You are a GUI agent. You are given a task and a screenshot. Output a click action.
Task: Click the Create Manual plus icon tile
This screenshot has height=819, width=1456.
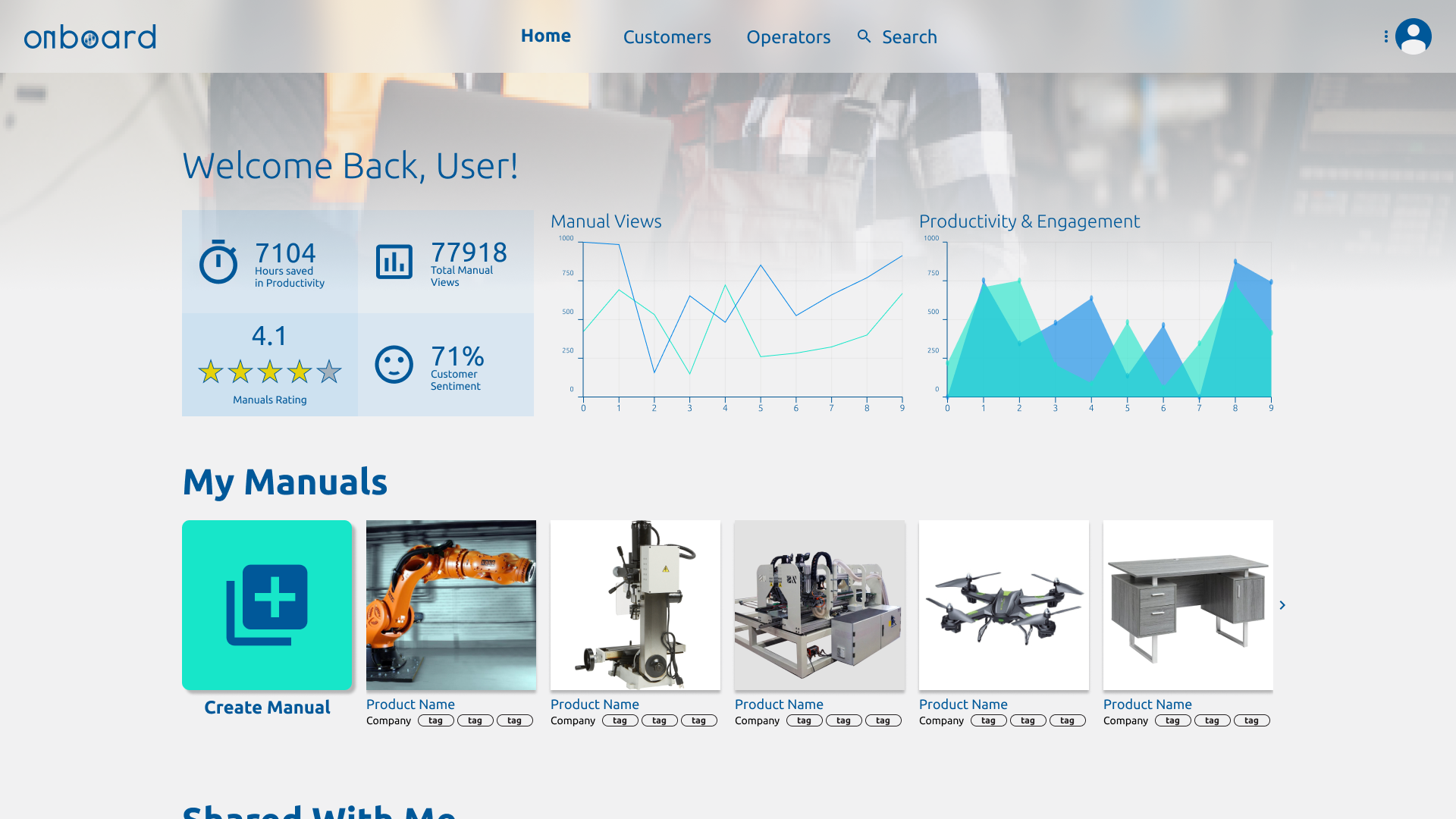(267, 604)
